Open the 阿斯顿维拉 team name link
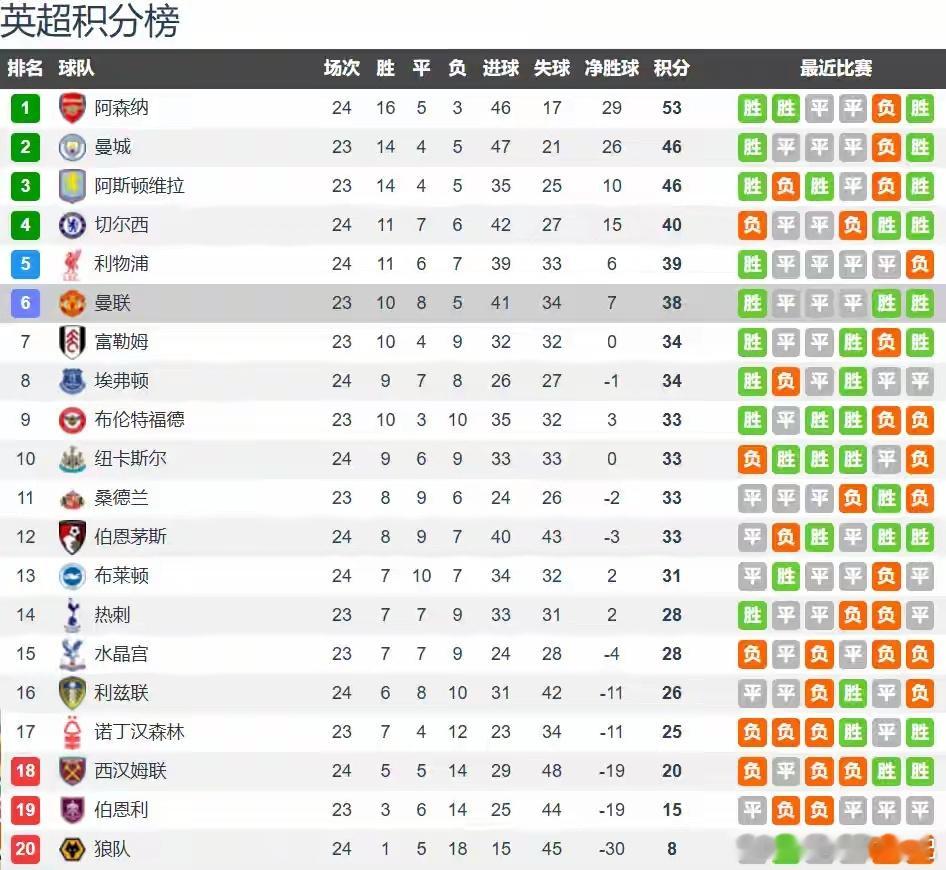Viewport: 946px width, 870px height. [139, 186]
